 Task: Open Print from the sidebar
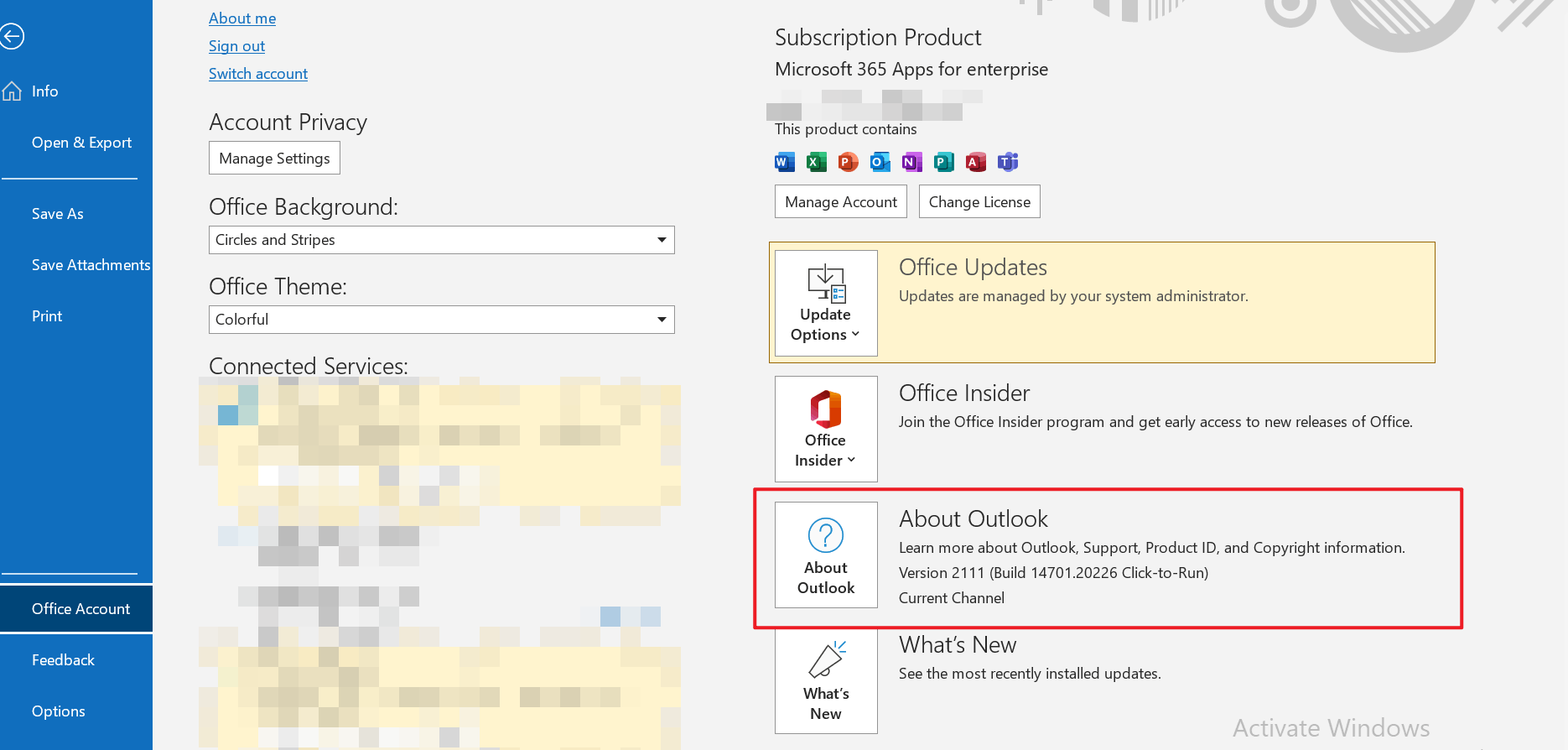click(76, 316)
